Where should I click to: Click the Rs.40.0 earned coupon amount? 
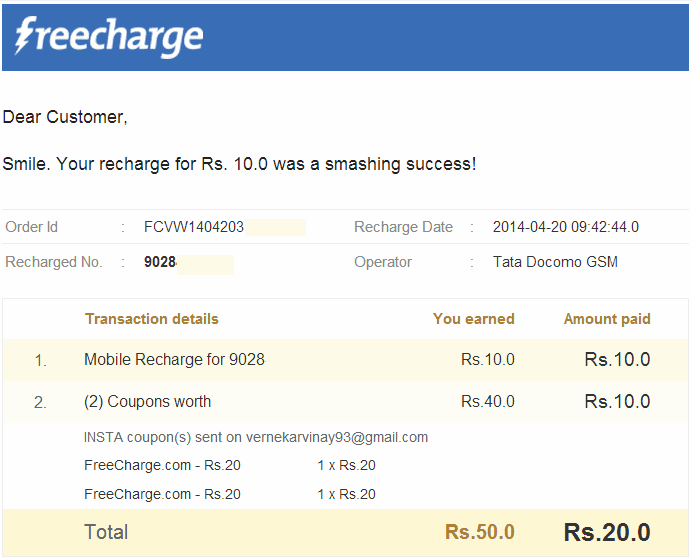pyautogui.click(x=488, y=401)
